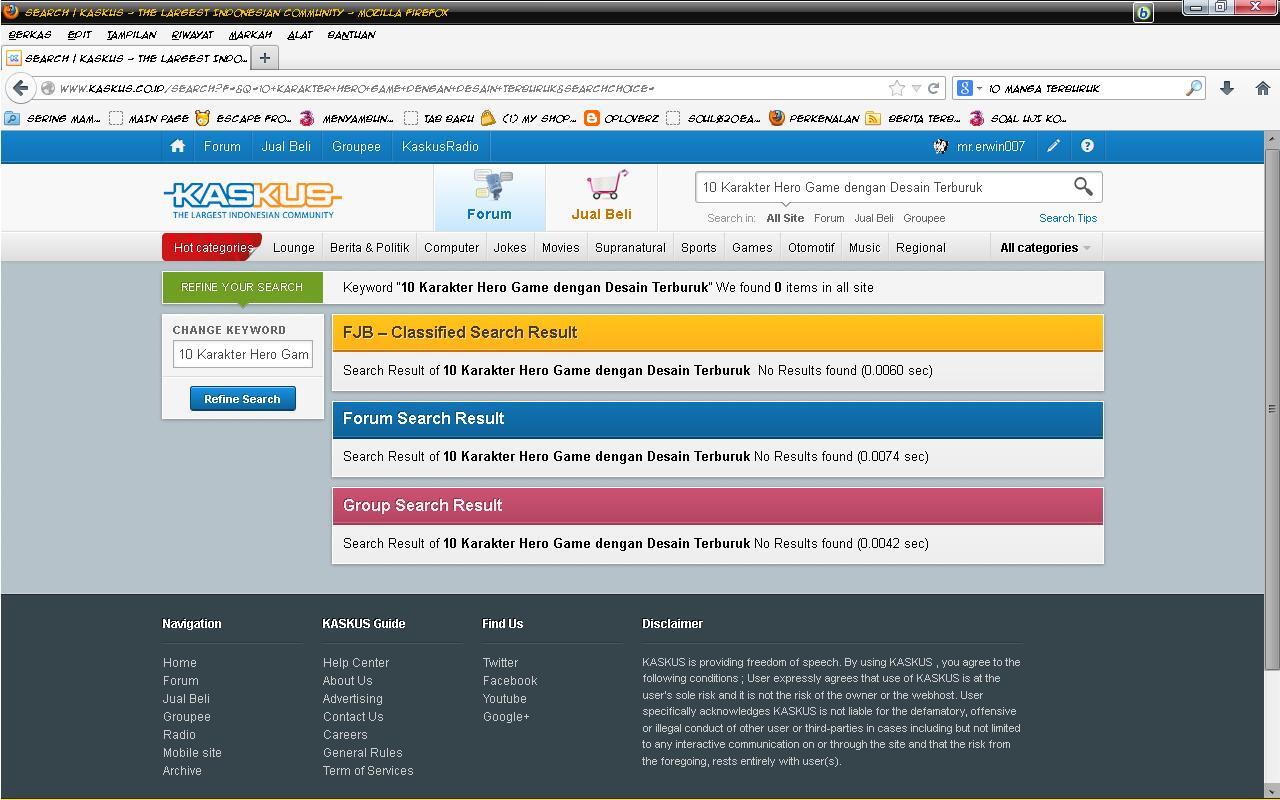Open Mobile site footer link
Image resolution: width=1280 pixels, height=800 pixels.
pyautogui.click(x=192, y=753)
